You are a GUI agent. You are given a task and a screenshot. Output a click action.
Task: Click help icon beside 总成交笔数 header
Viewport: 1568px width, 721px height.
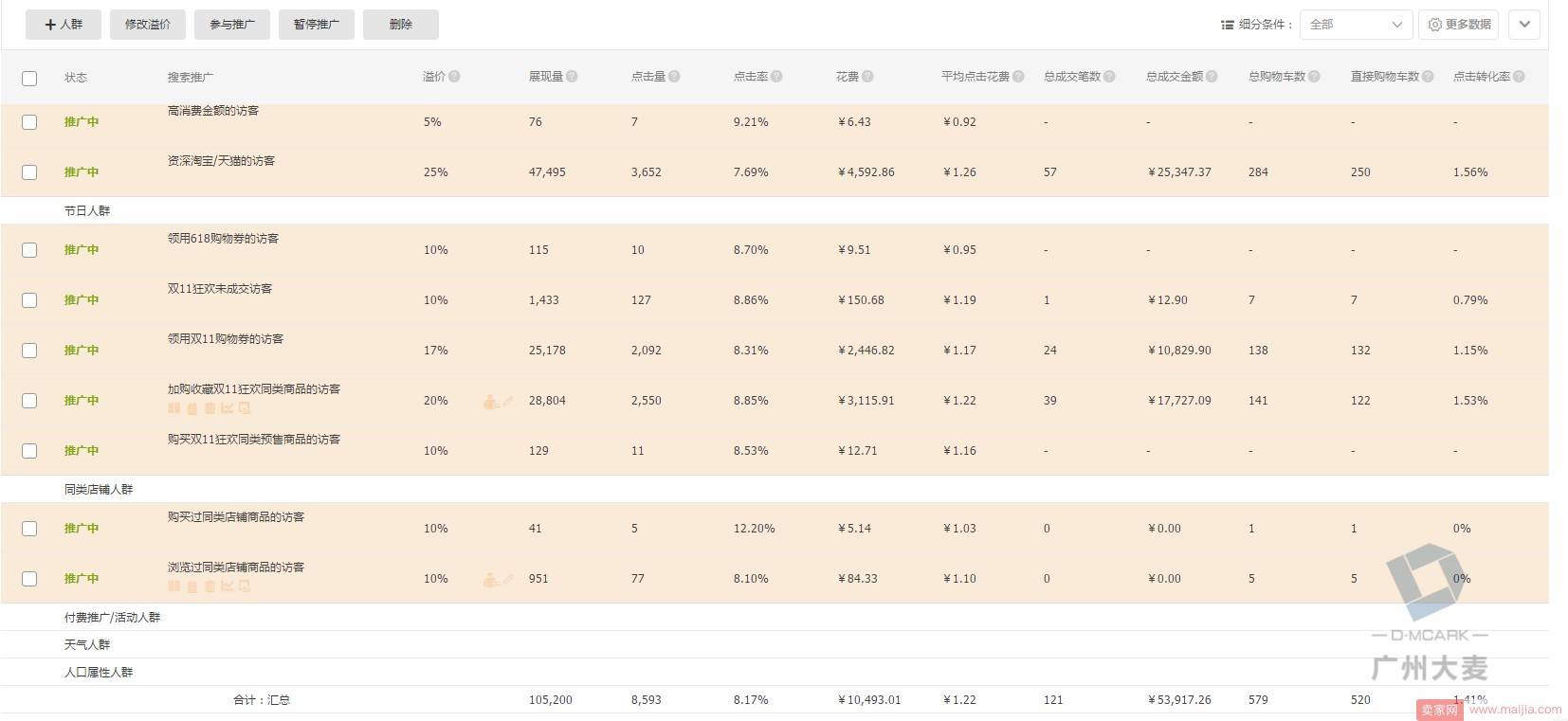(1109, 77)
